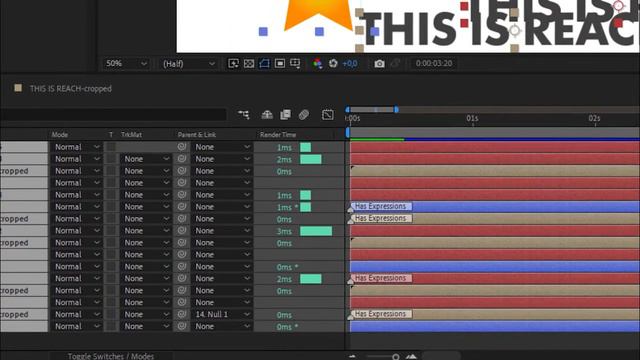Click the timeline zoom-out icon at bottom
This screenshot has width=640, height=360.
(352, 357)
